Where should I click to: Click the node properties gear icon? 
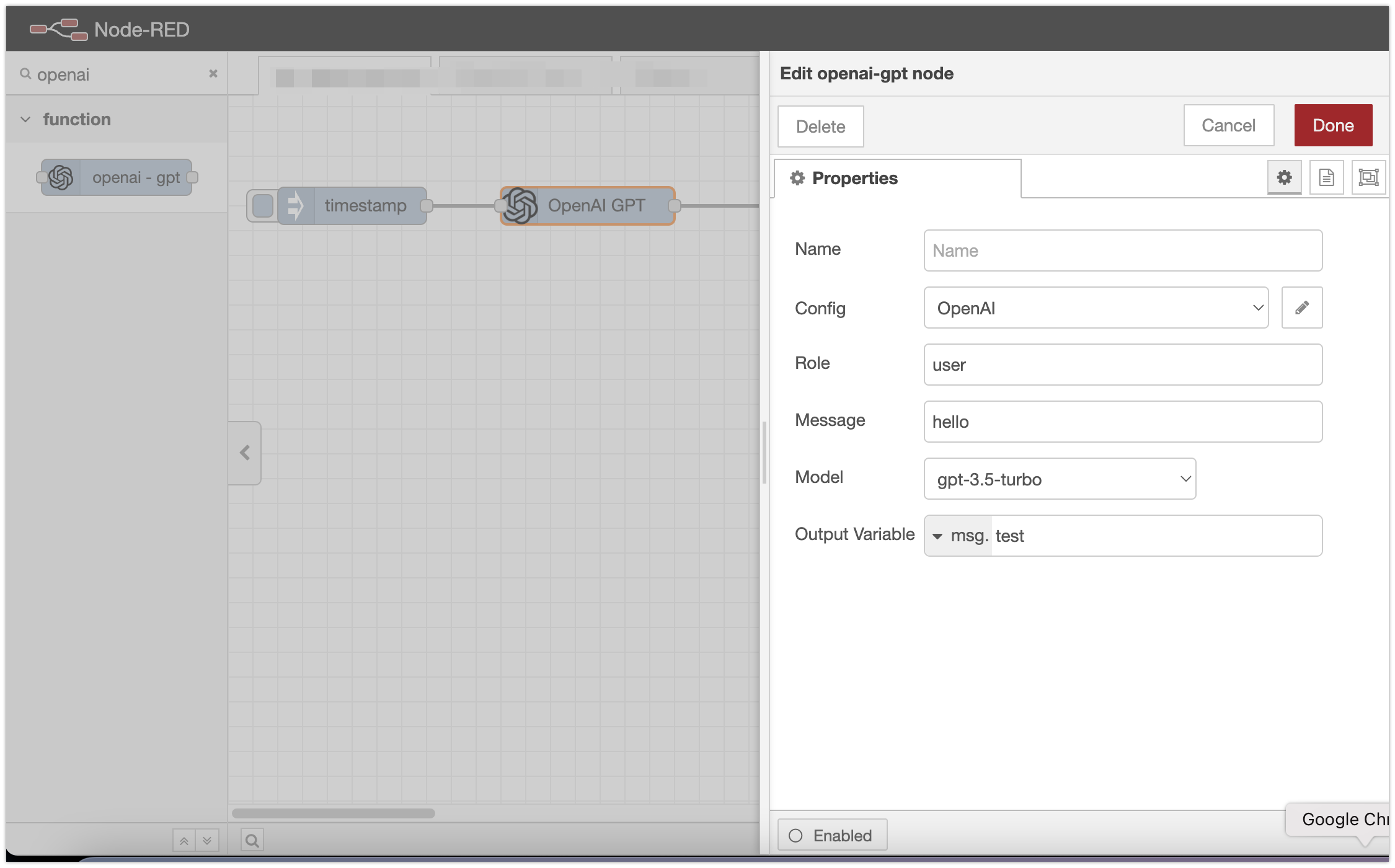[x=1284, y=177]
